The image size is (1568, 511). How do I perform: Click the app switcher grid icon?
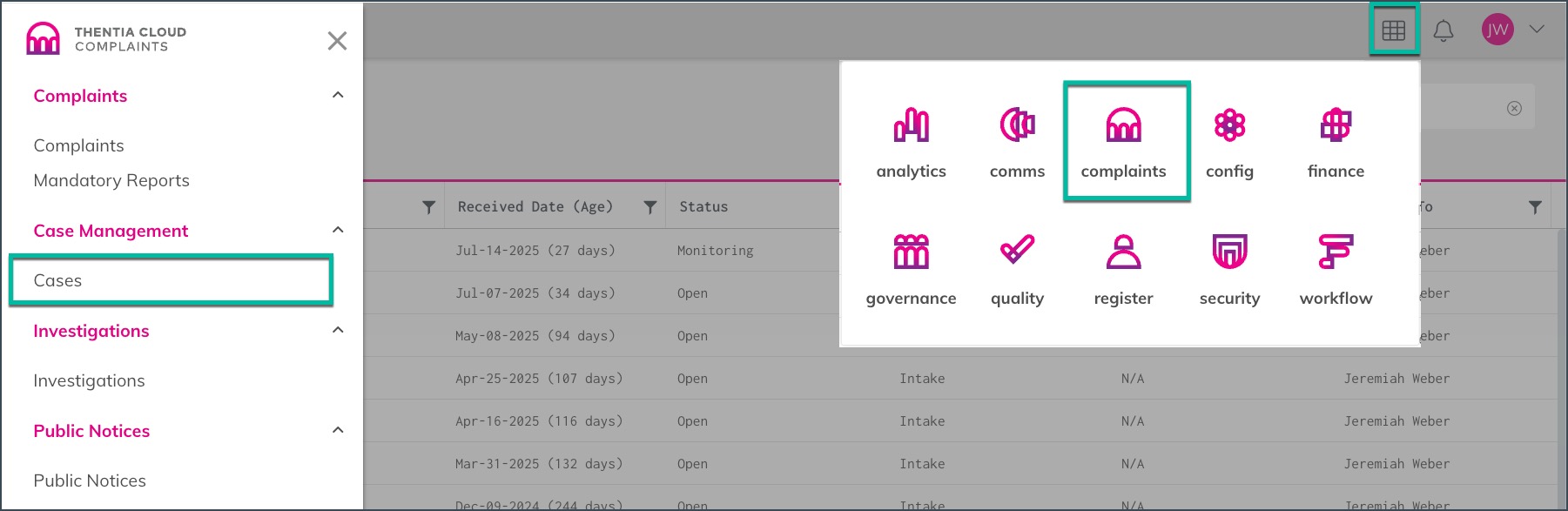1394,30
